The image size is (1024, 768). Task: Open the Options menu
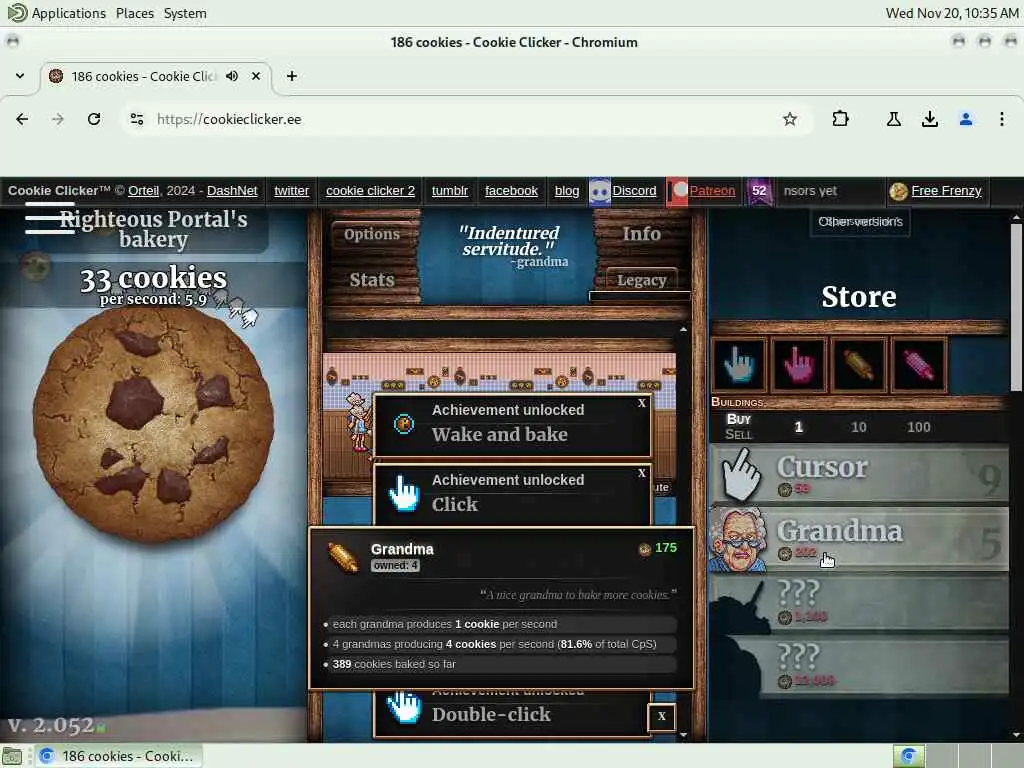point(372,234)
